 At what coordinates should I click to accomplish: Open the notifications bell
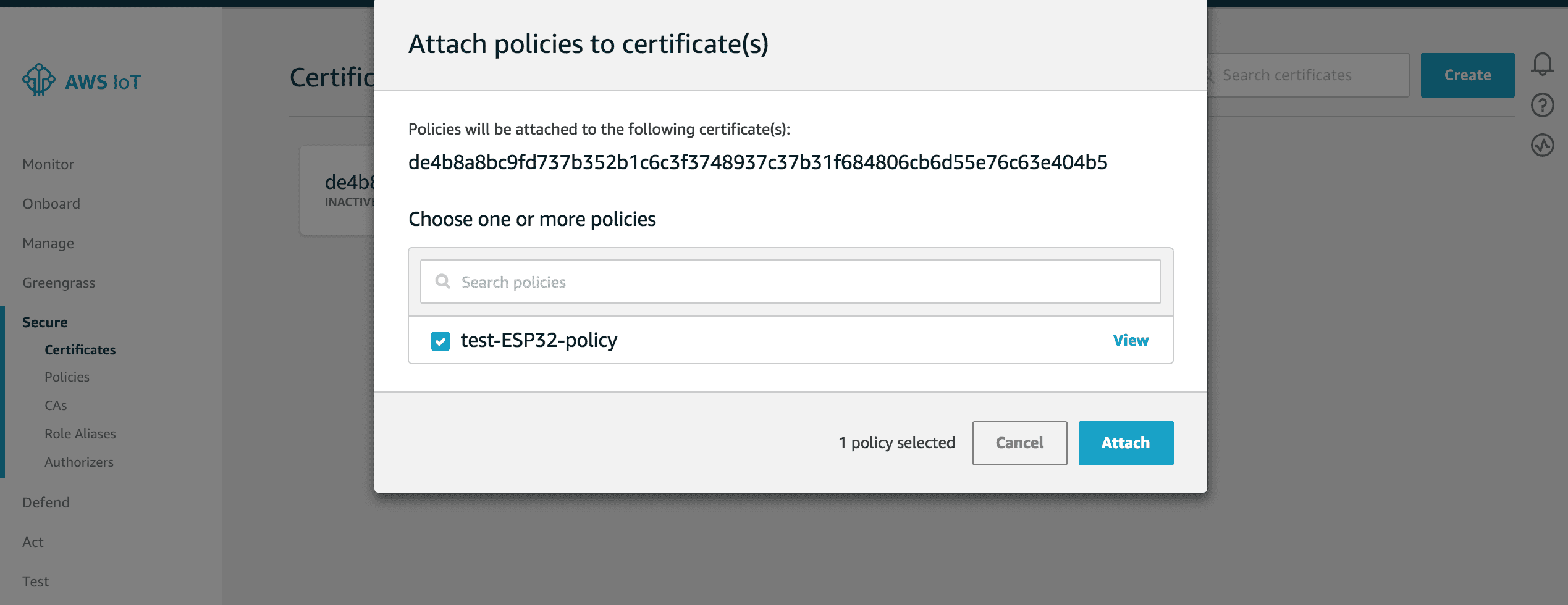tap(1544, 63)
